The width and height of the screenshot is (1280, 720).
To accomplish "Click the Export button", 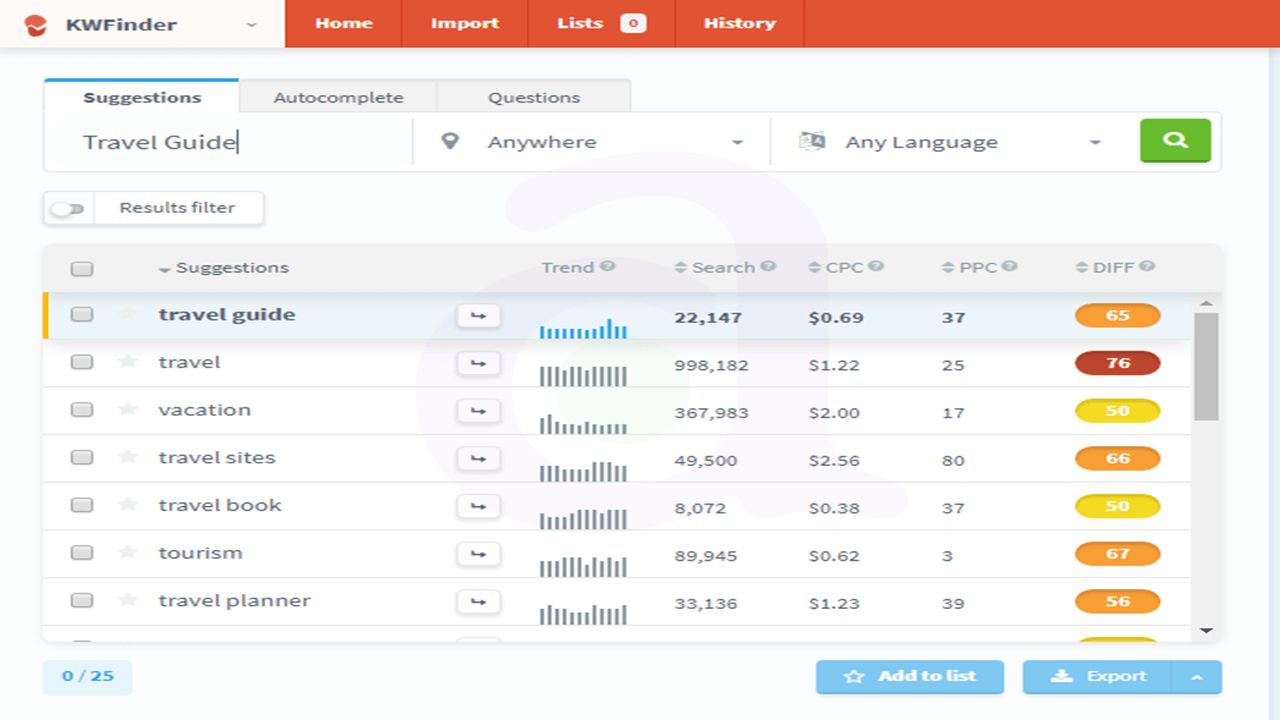I will coord(1098,677).
